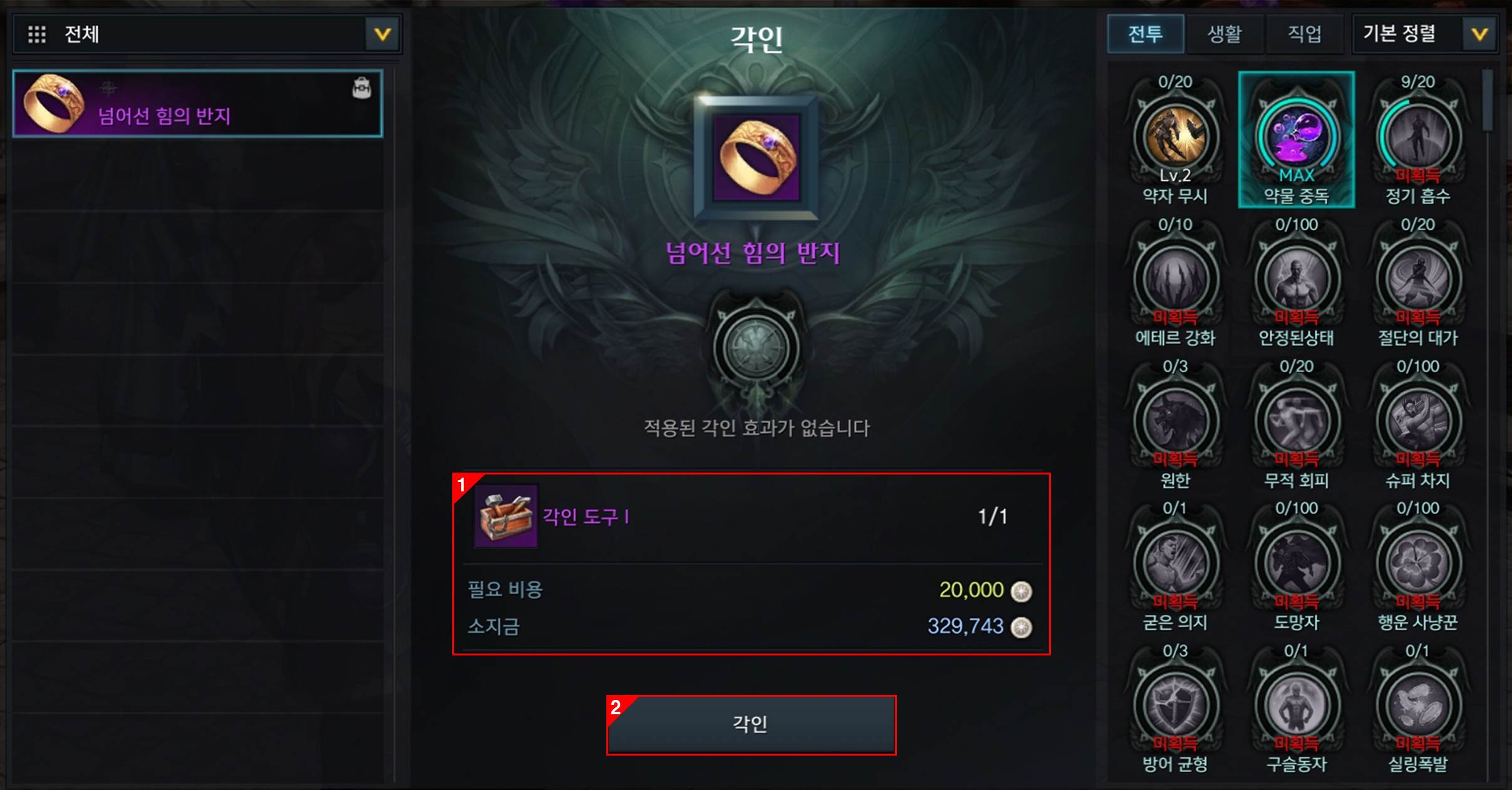Click the 각인 도구 I toolbox icon
Image resolution: width=1512 pixels, height=790 pixels.
click(505, 516)
